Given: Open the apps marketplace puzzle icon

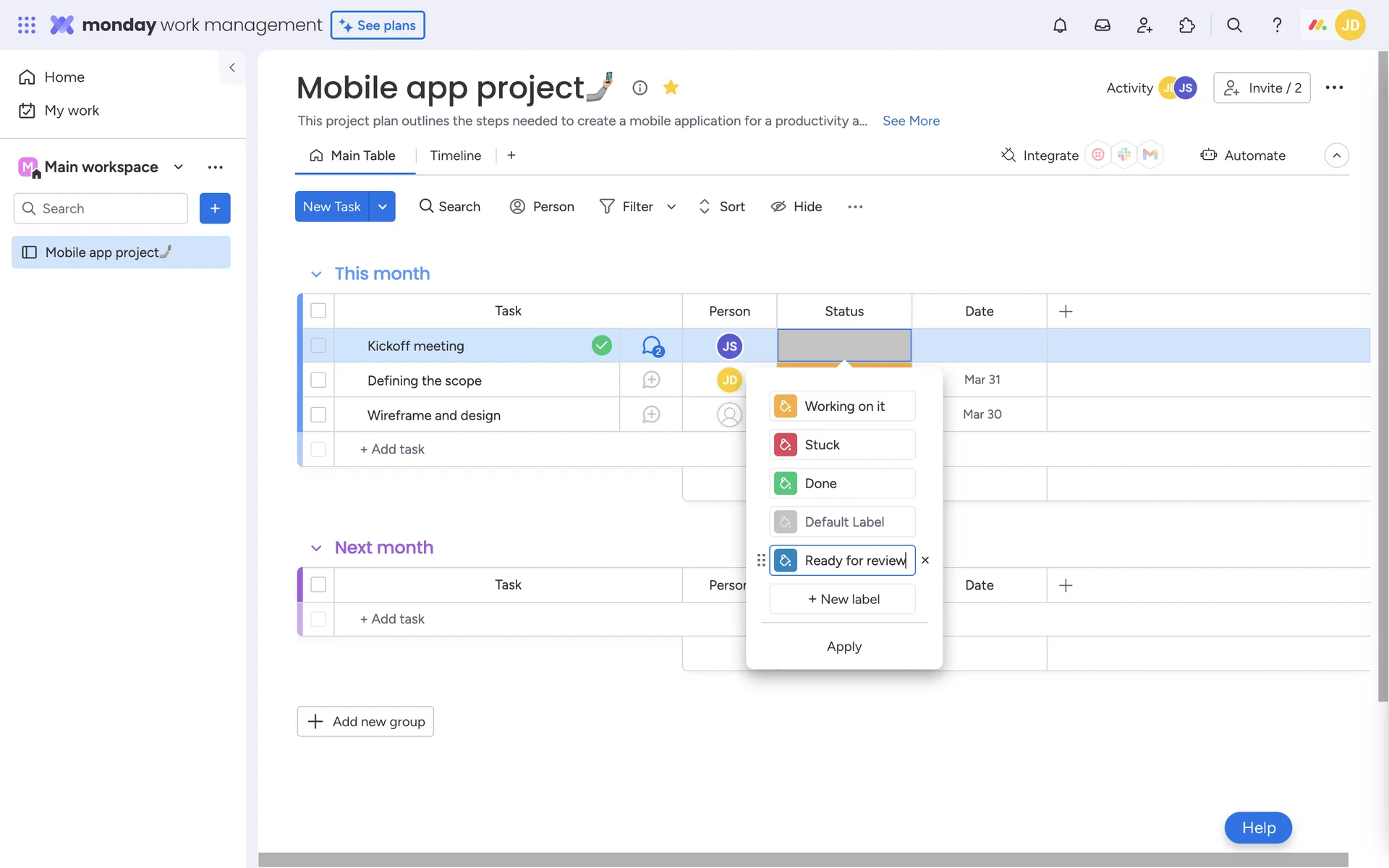Looking at the screenshot, I should 1186,25.
